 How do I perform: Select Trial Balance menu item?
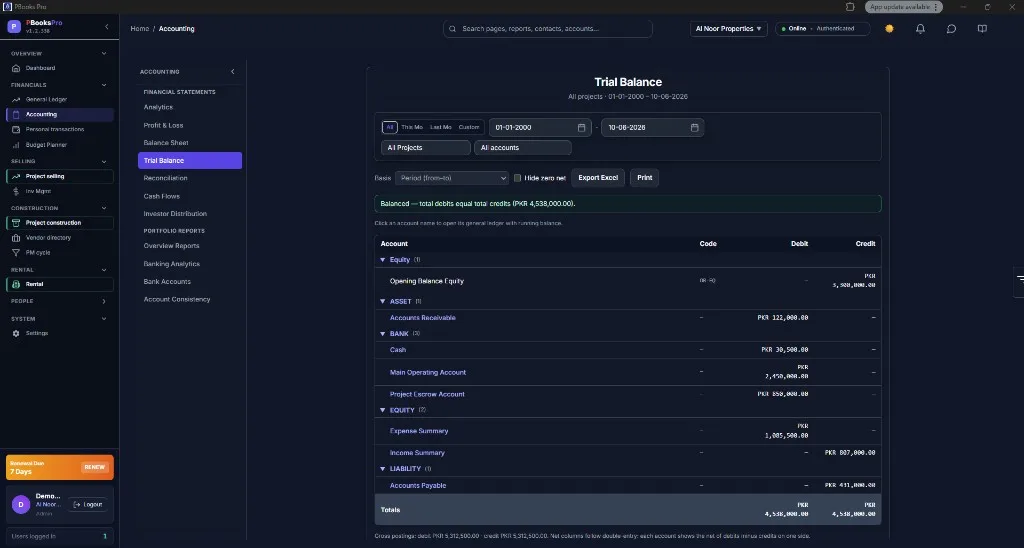(189, 160)
